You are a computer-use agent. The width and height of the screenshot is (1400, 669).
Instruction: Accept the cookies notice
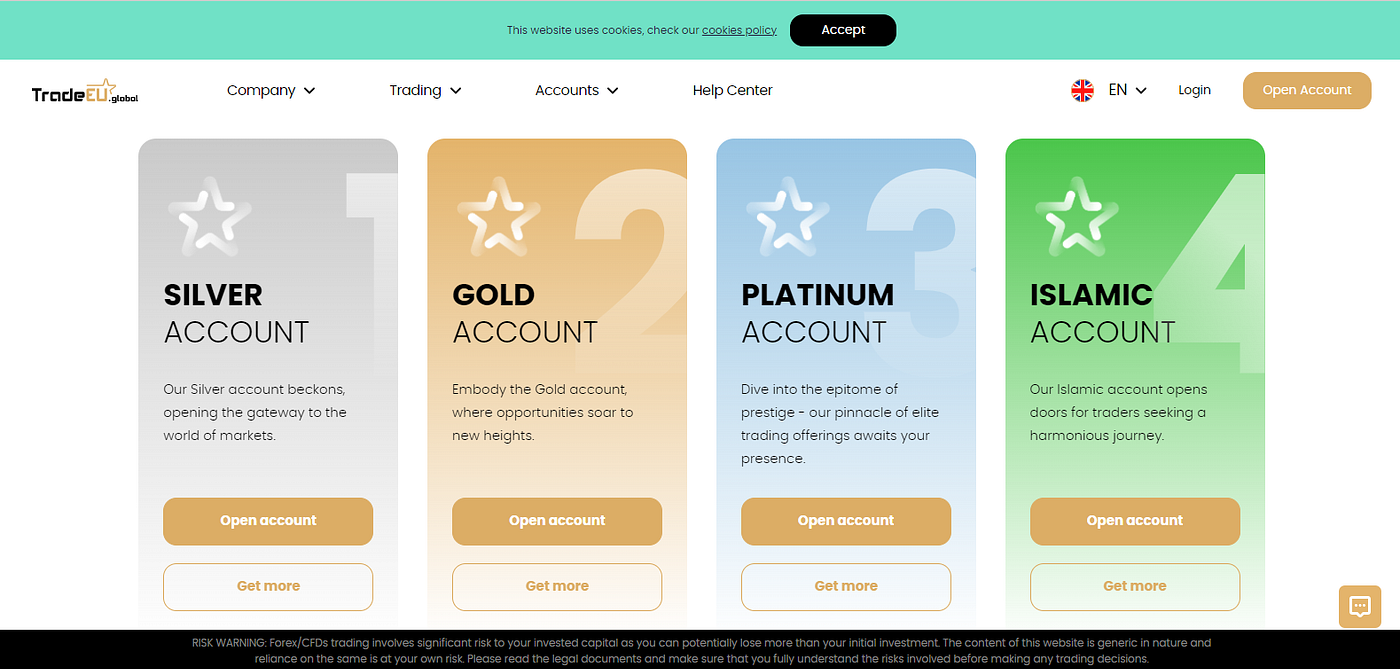pos(843,30)
